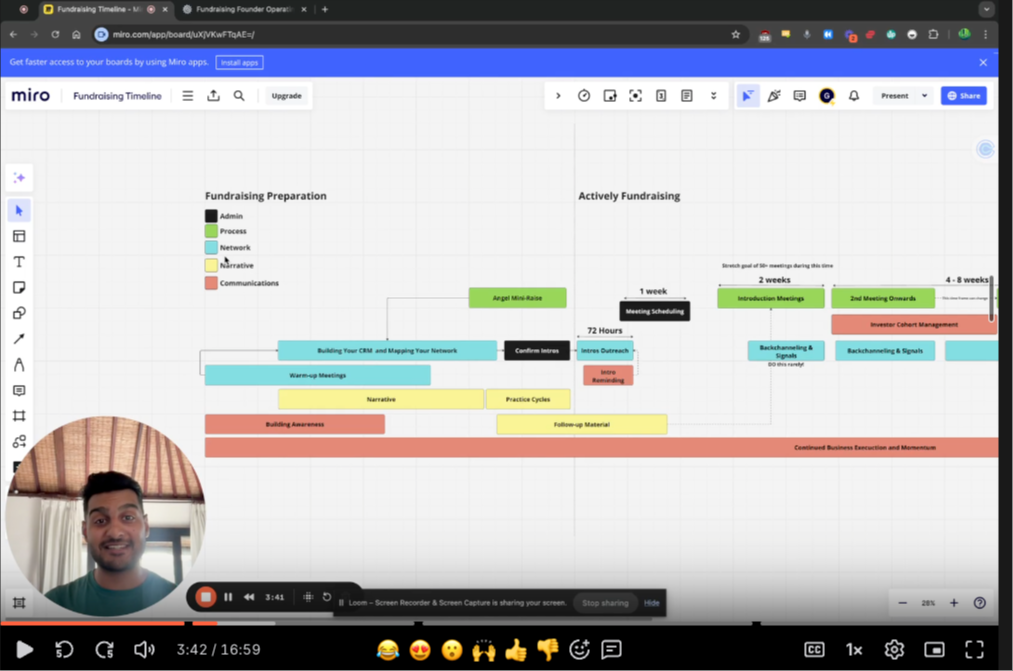Open the Timer tool
The image size is (1013, 671).
[x=584, y=96]
